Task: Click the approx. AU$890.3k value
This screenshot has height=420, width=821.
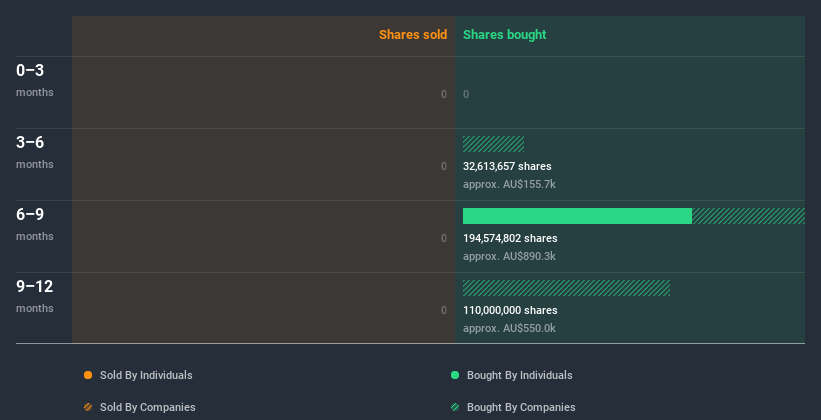Action: 509,257
